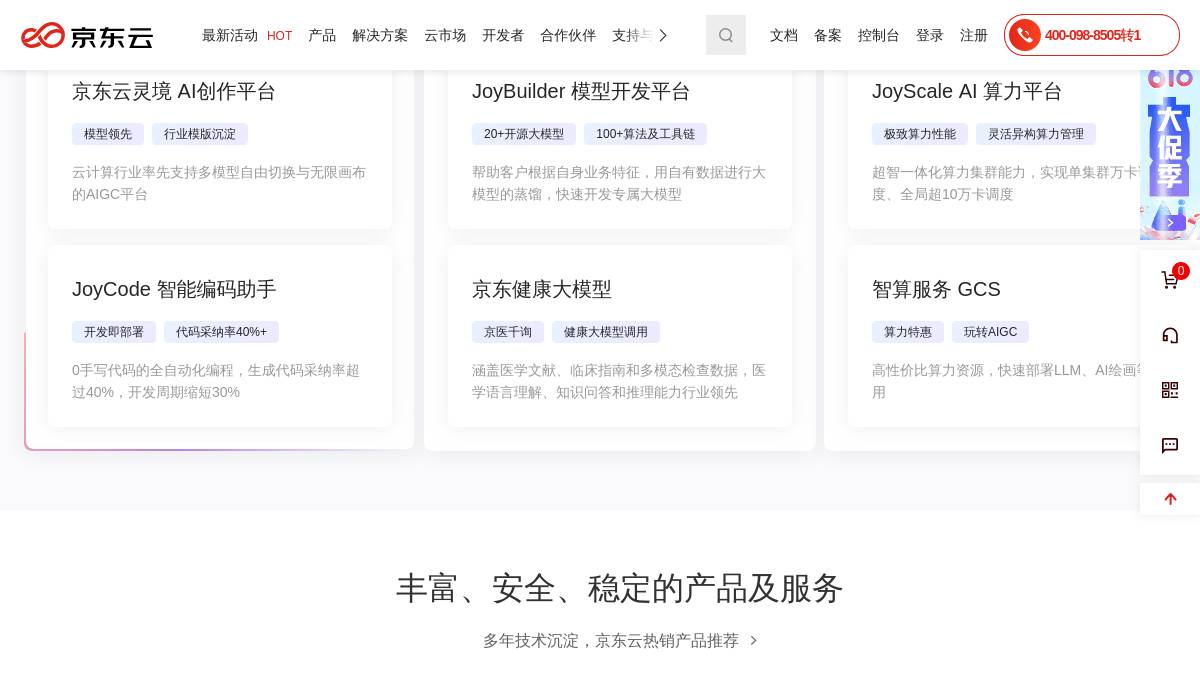Open the search icon button
The height and width of the screenshot is (675, 1200).
coord(726,35)
